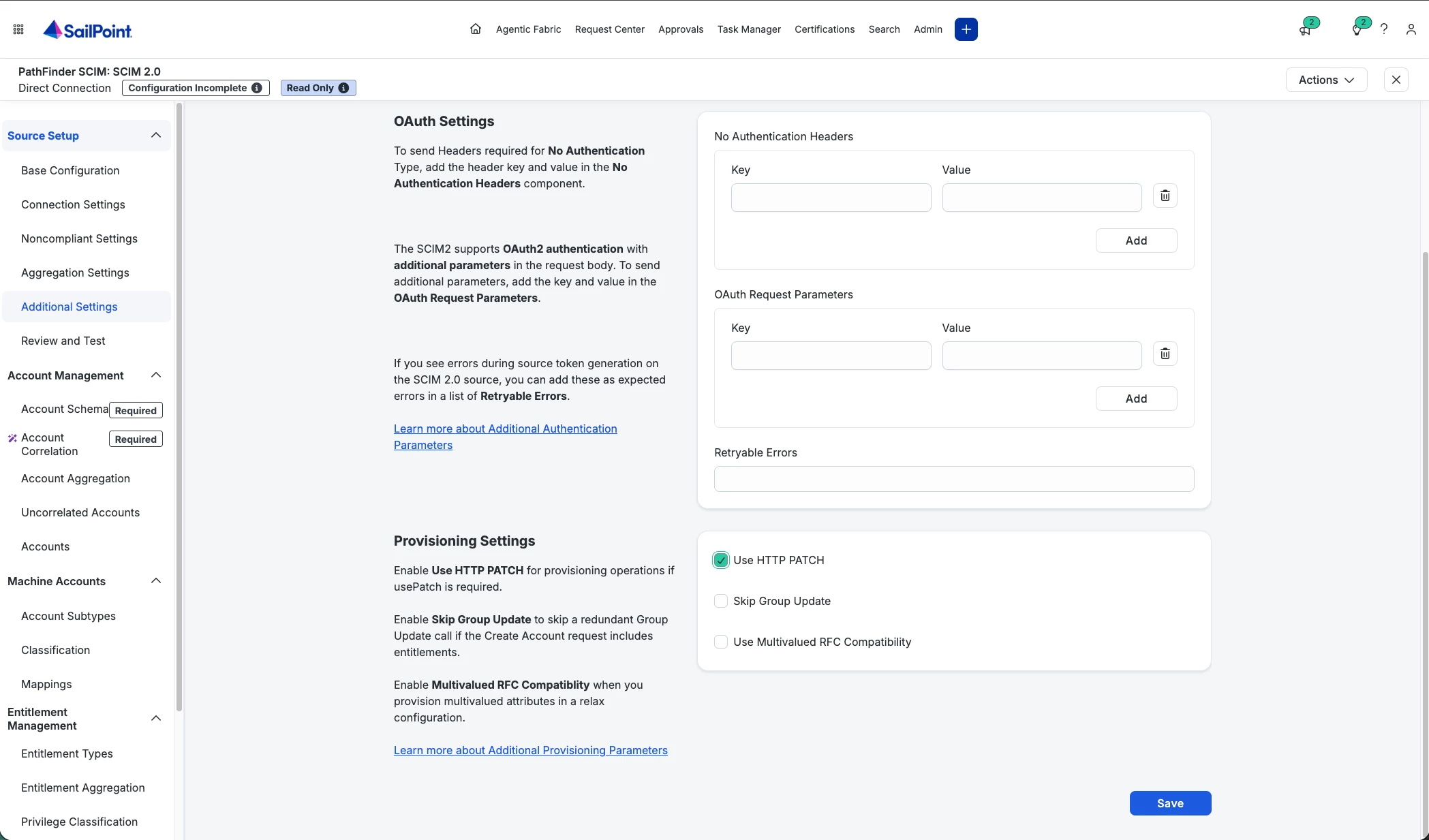Viewport: 1429px width, 840px height.
Task: Open Learn more about Additional Provisioning Parameters
Action: coord(531,750)
